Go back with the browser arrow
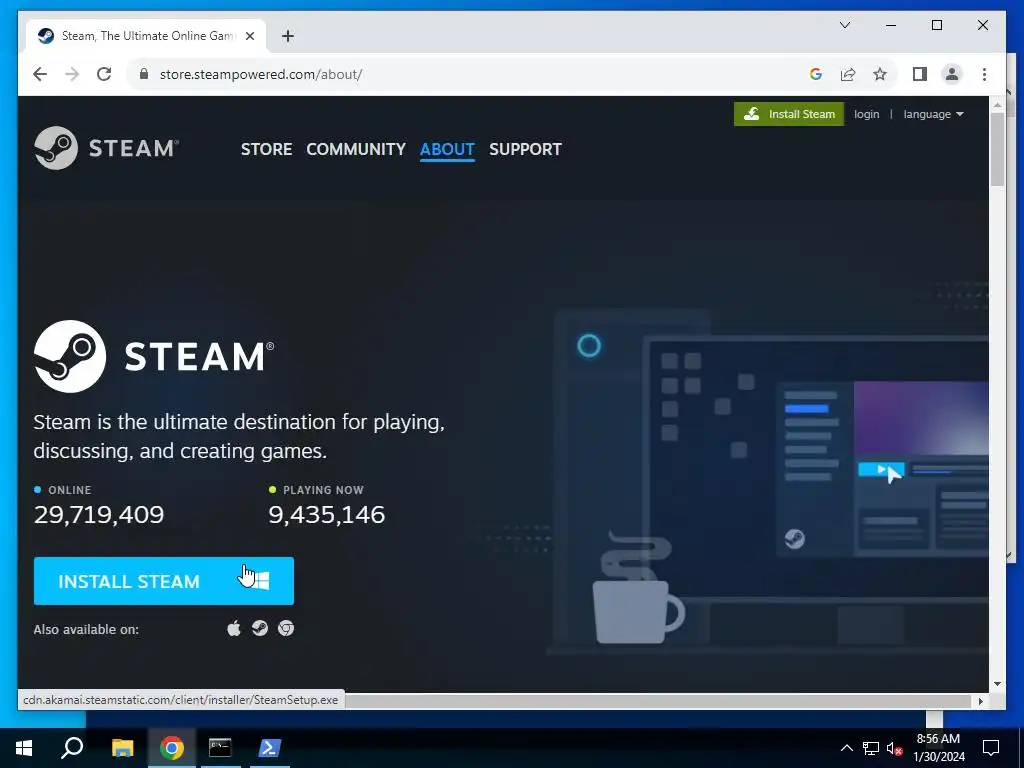Viewport: 1024px width, 768px height. click(x=40, y=74)
